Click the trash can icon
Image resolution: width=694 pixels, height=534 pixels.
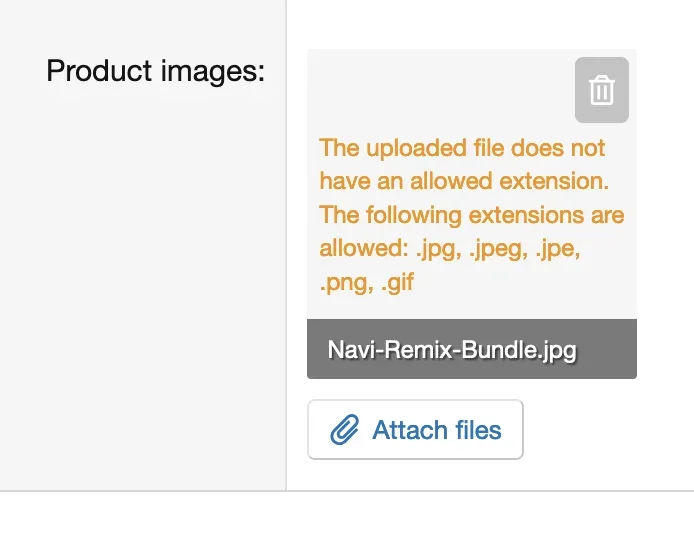pos(601,90)
